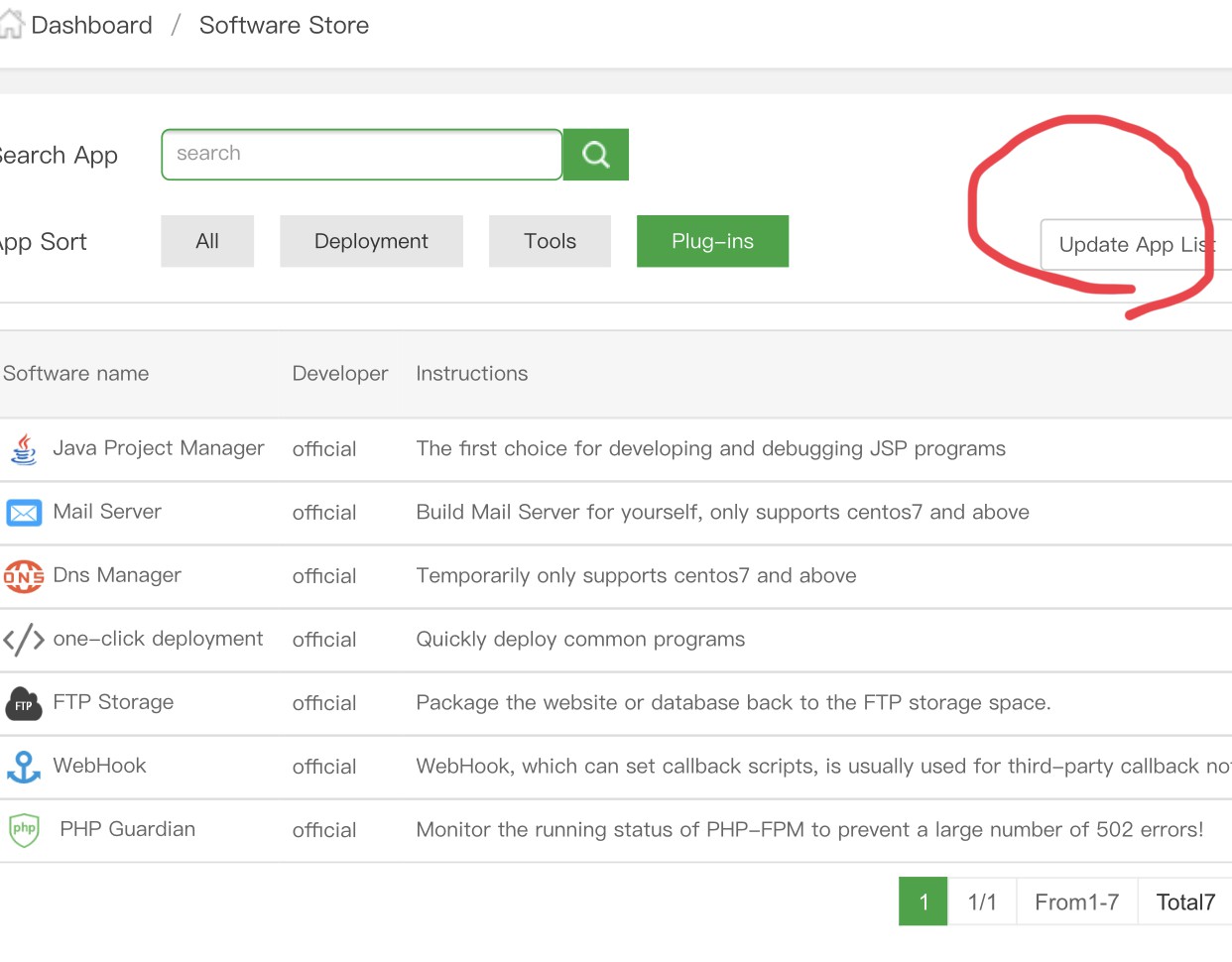Viewport: 1232px width, 962px height.
Task: Show All apps in App Sort
Action: pos(207,241)
